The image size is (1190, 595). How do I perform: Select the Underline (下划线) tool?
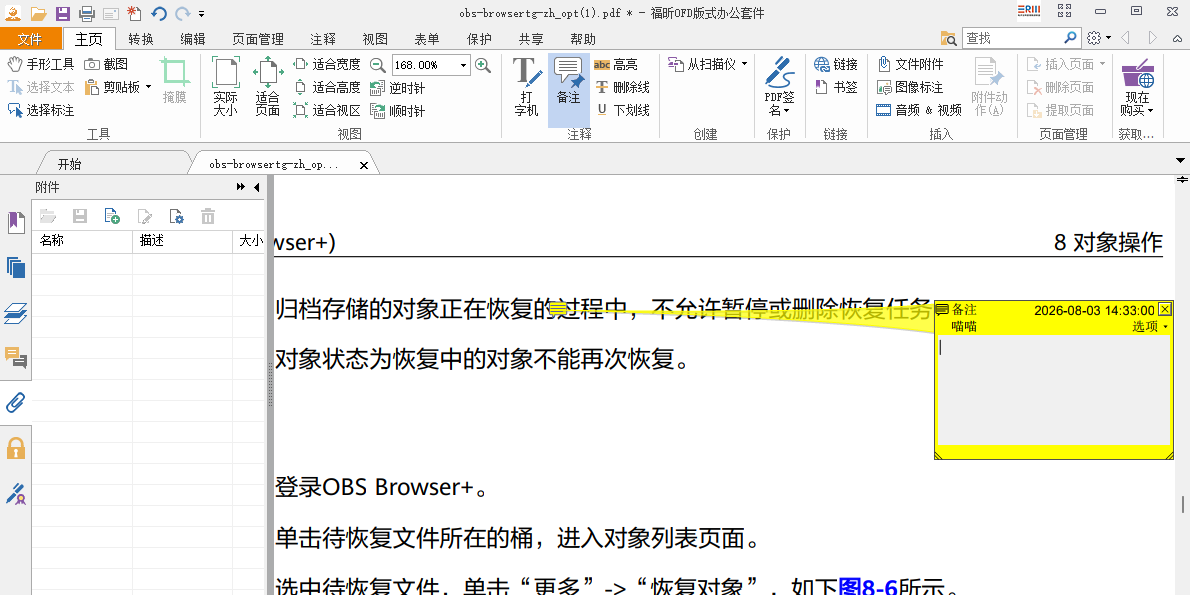coord(622,110)
